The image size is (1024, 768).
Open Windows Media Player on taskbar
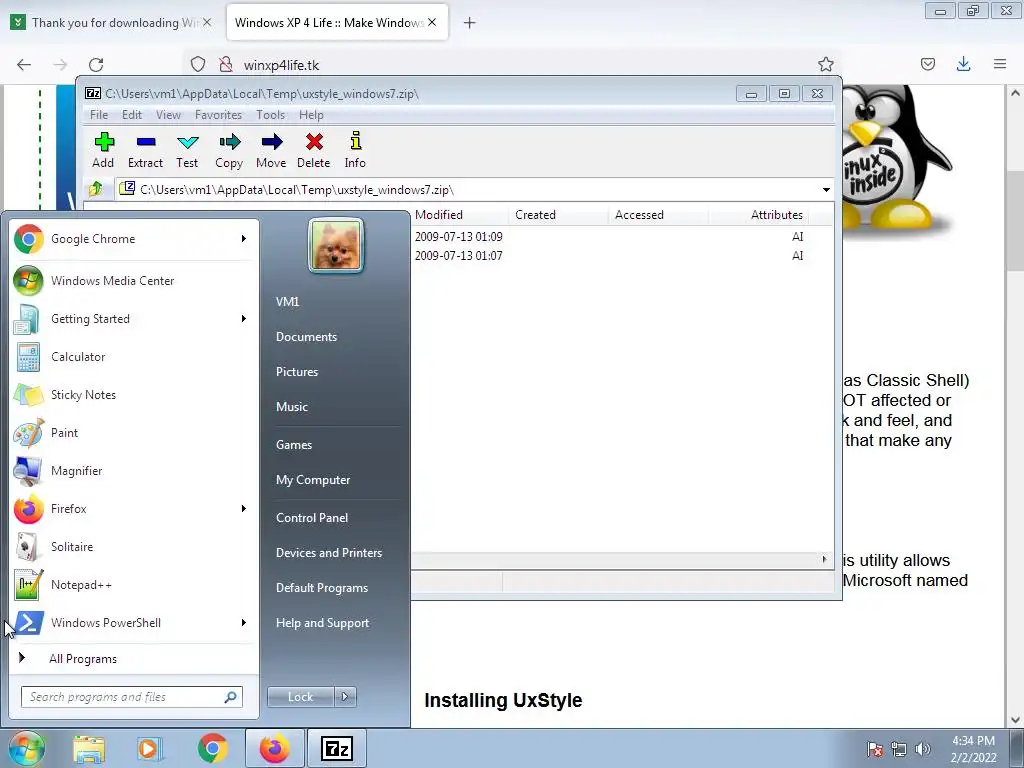150,748
